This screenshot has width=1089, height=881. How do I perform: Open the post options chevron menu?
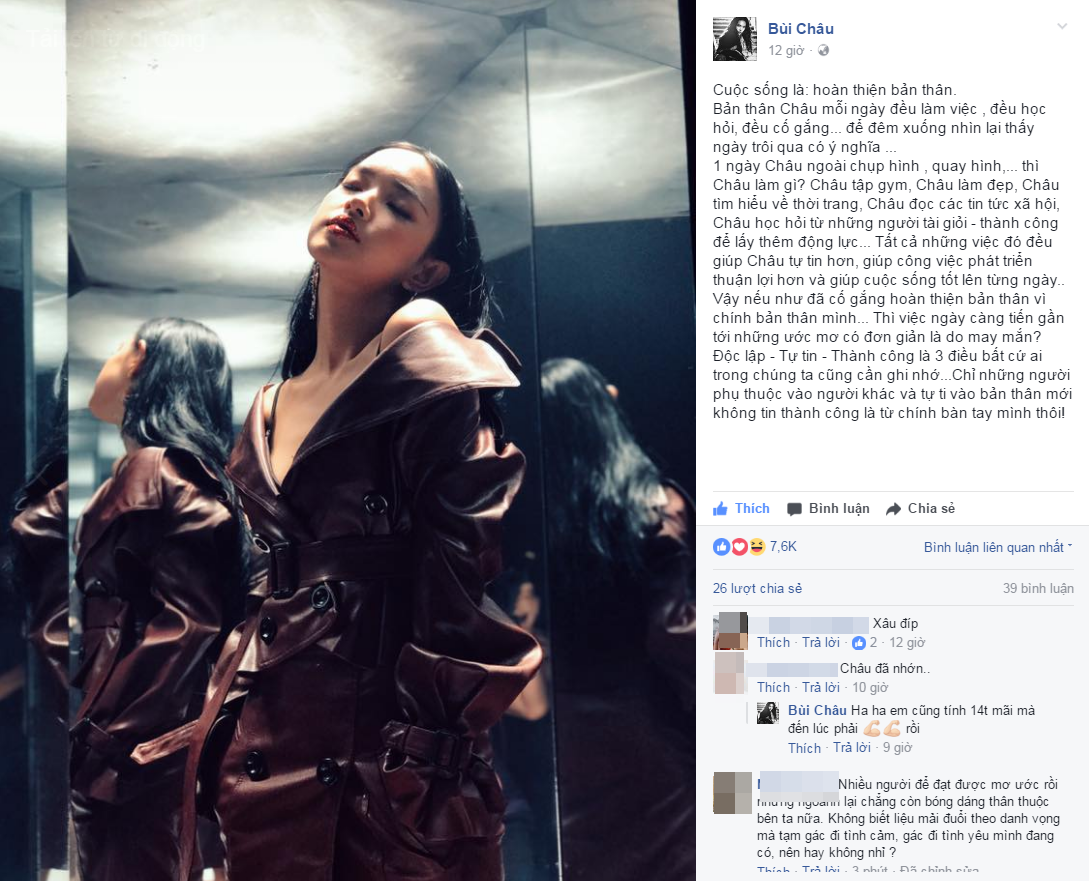coord(1062,26)
